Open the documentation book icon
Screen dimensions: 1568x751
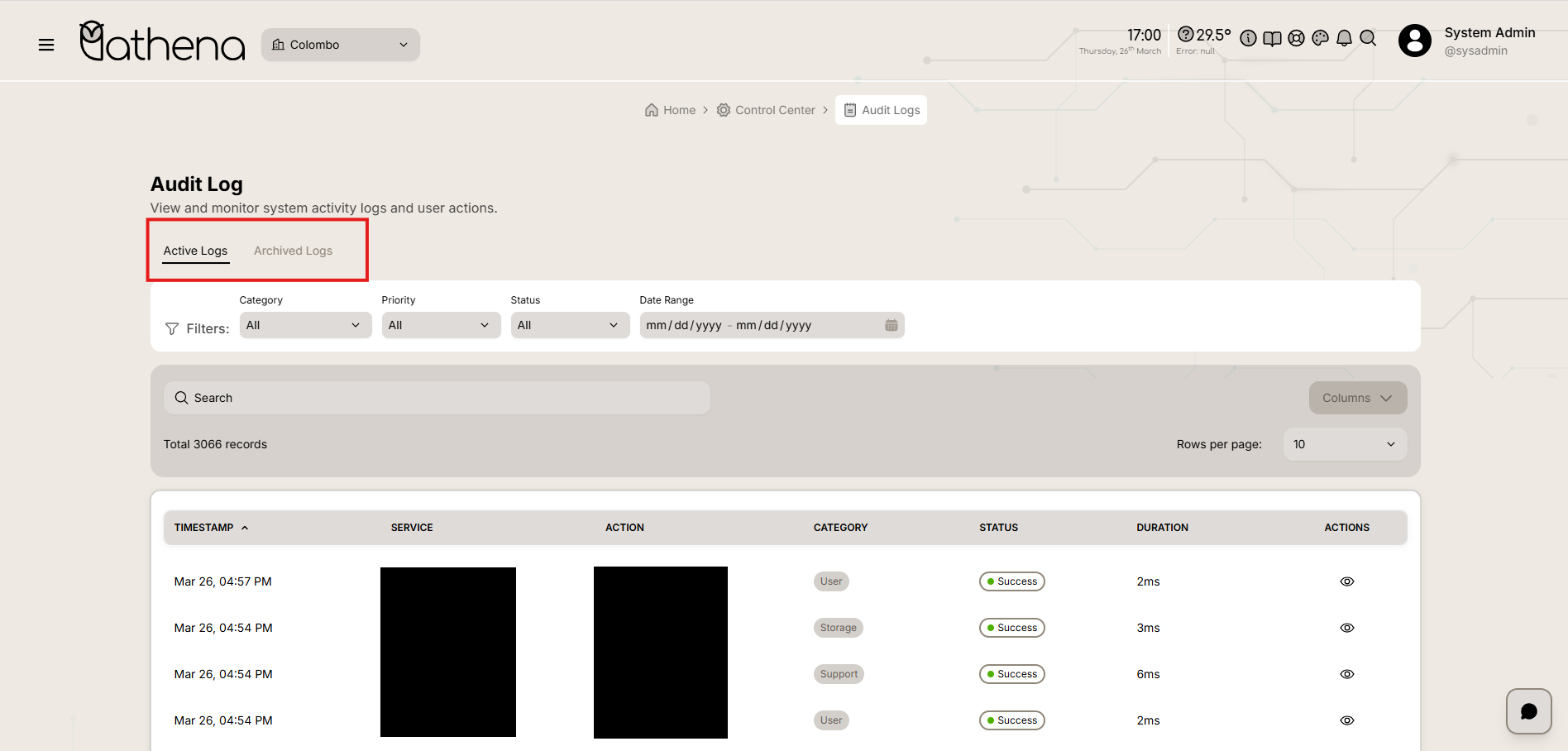tap(1272, 38)
